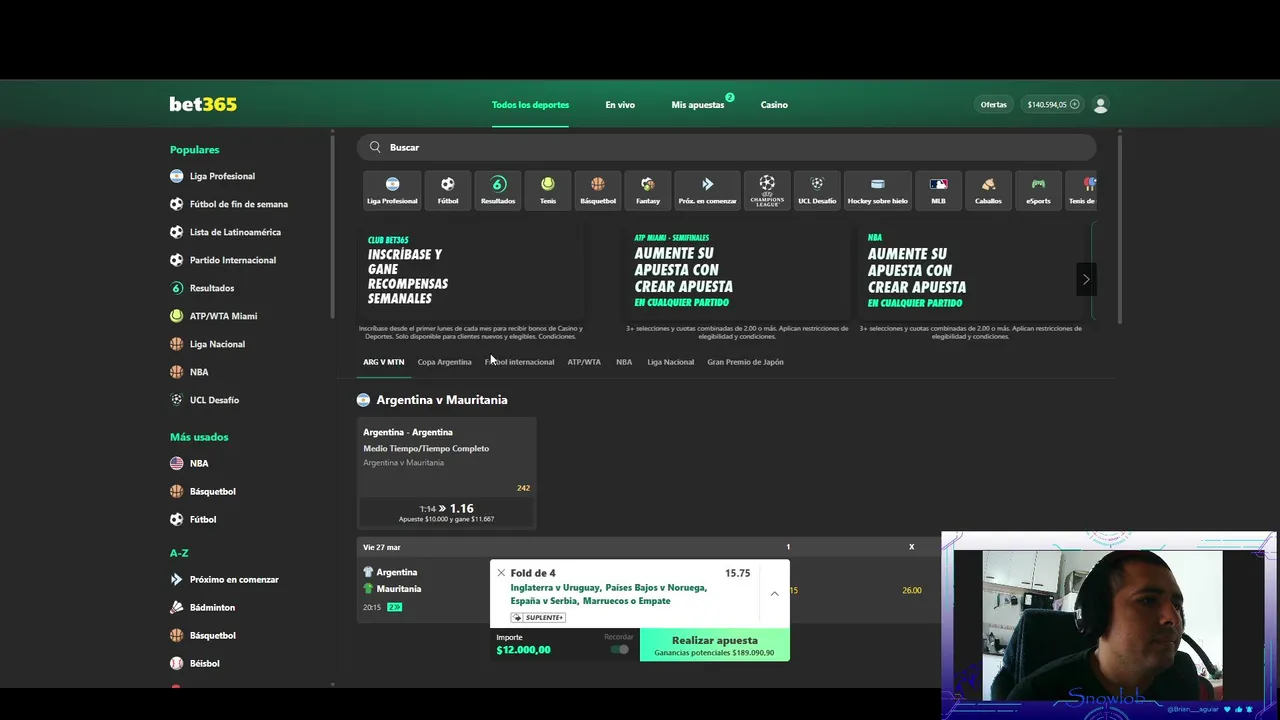Select the NBA tab in coupon row
1280x720 pixels.
pyautogui.click(x=624, y=362)
